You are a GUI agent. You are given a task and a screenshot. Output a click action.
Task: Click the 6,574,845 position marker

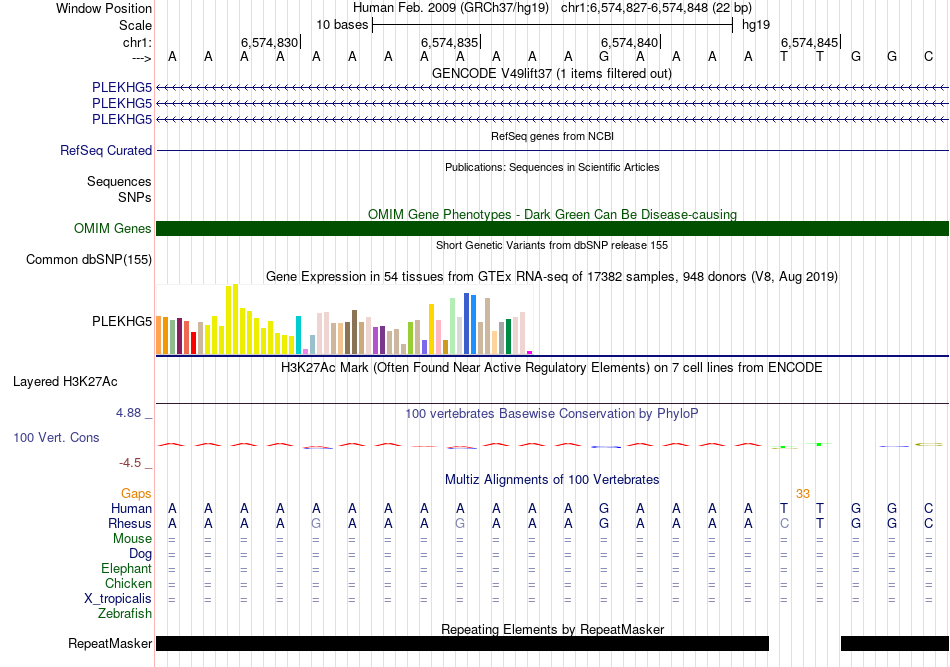(809, 42)
